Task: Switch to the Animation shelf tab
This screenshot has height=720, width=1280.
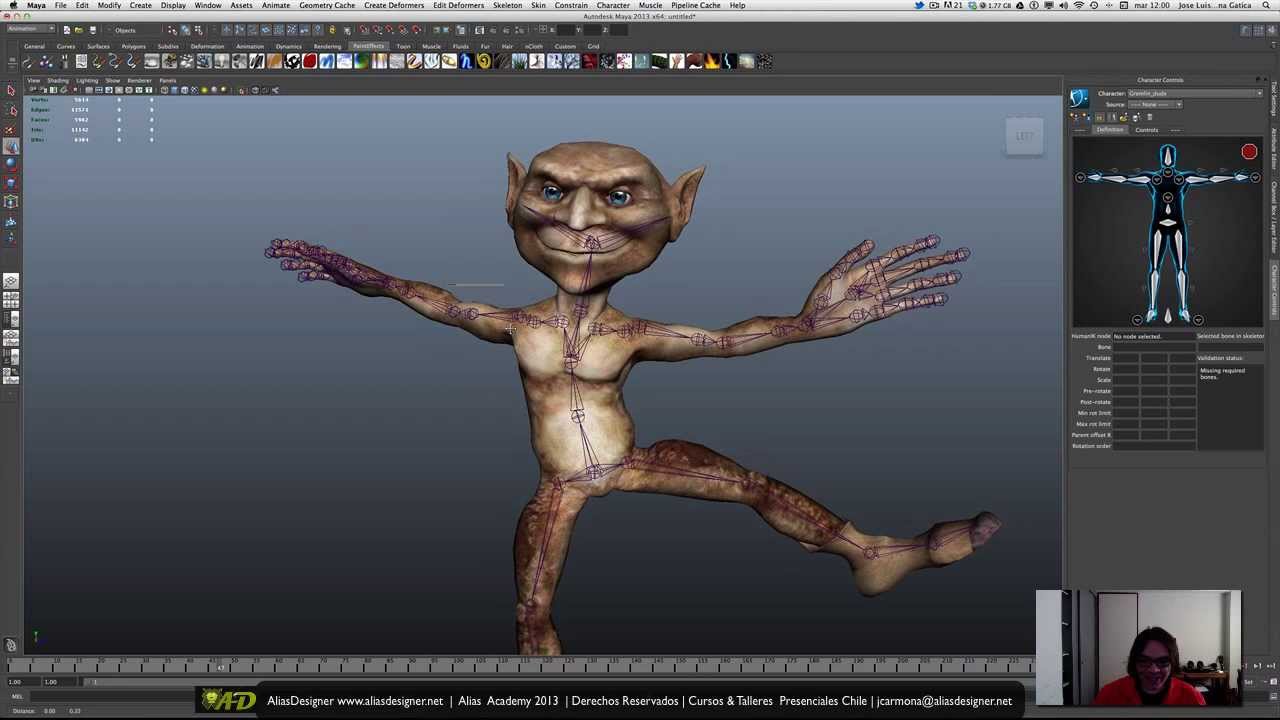Action: click(250, 46)
